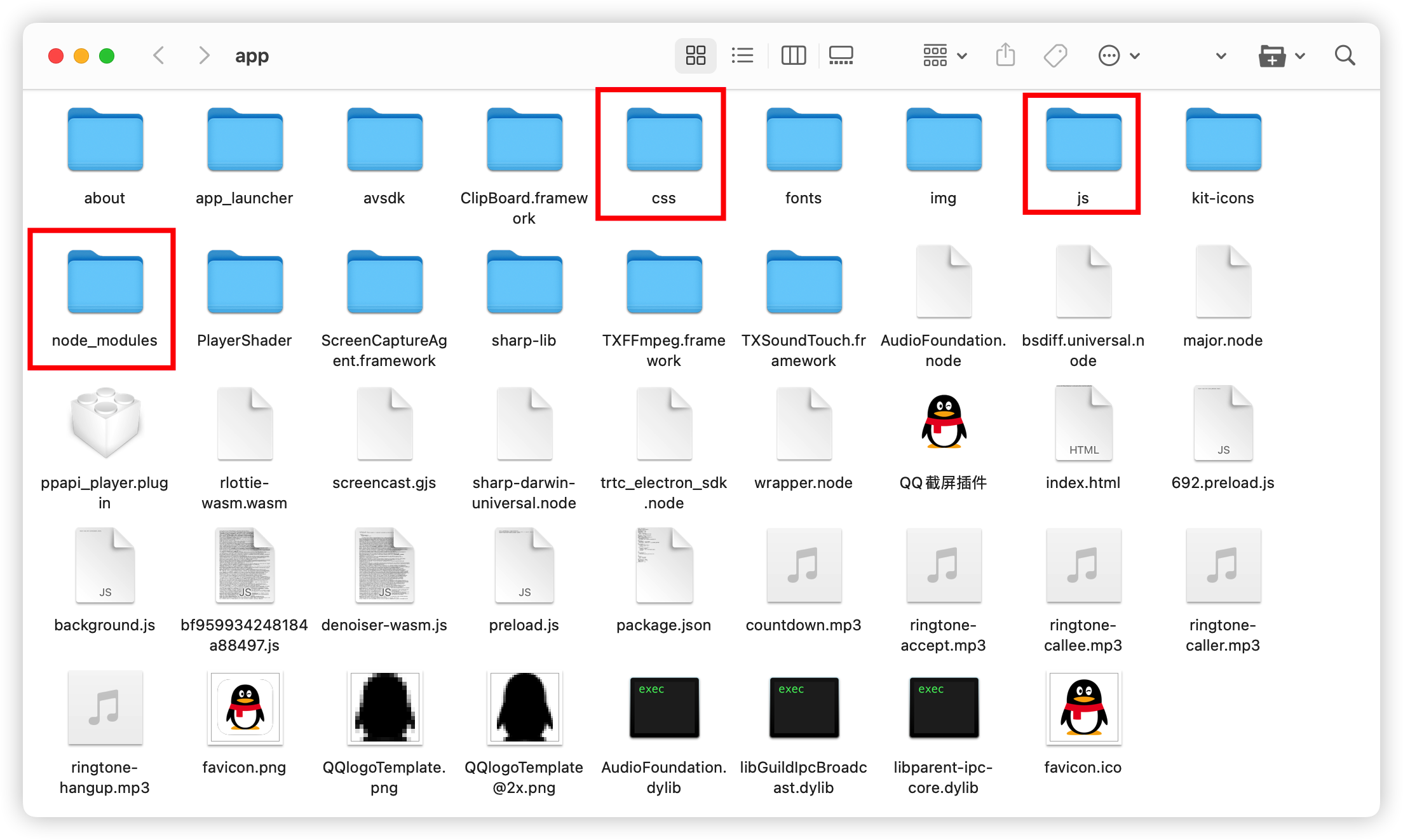The width and height of the screenshot is (1403, 840).
Task: Click the search magnifier icon
Action: pyautogui.click(x=1345, y=56)
